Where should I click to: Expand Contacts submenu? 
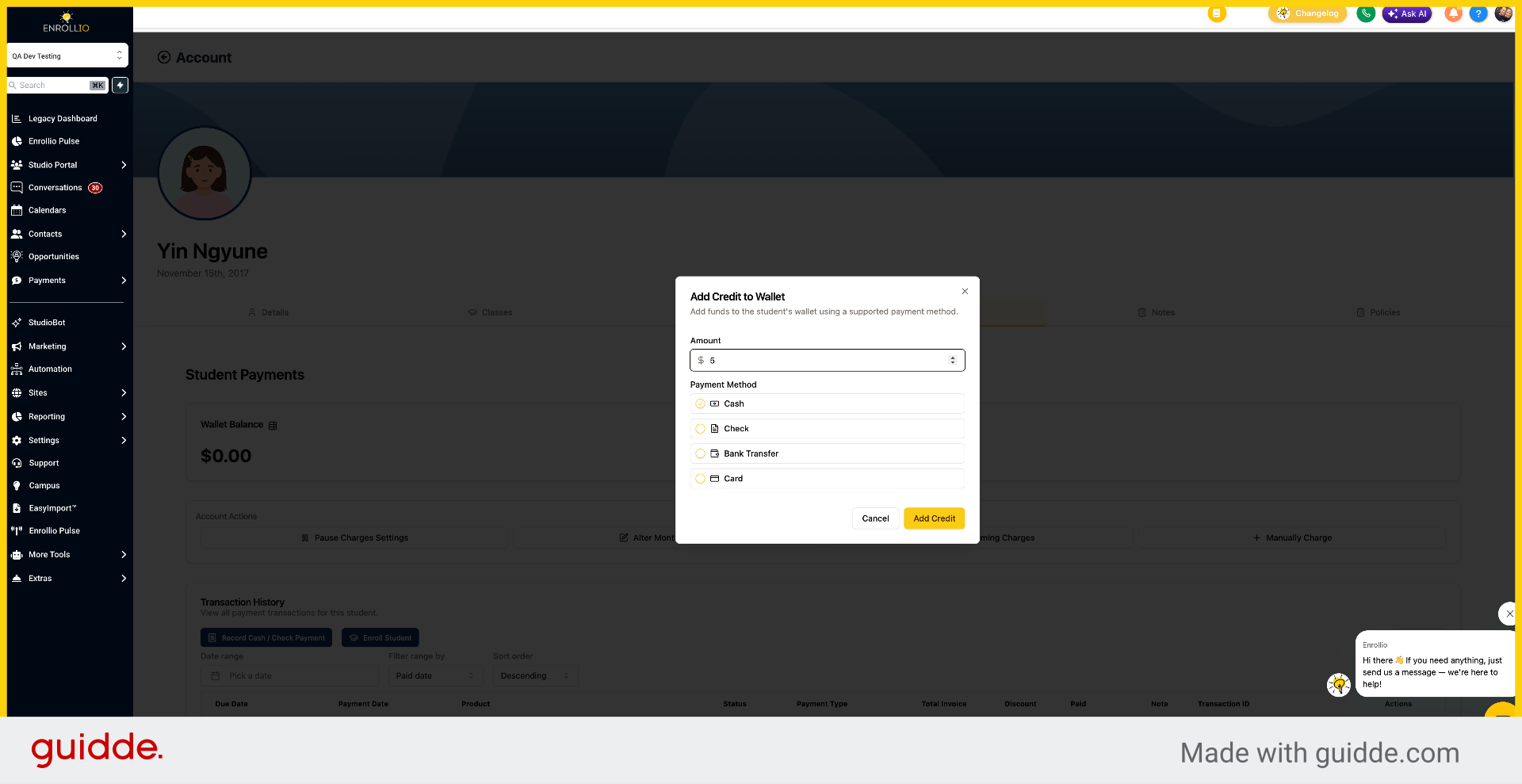point(124,234)
